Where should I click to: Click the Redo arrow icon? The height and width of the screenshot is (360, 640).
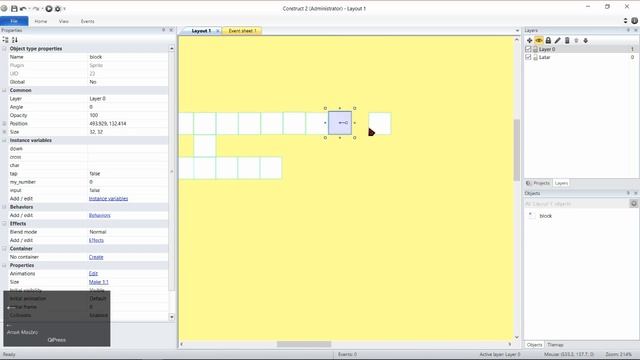pos(36,8)
